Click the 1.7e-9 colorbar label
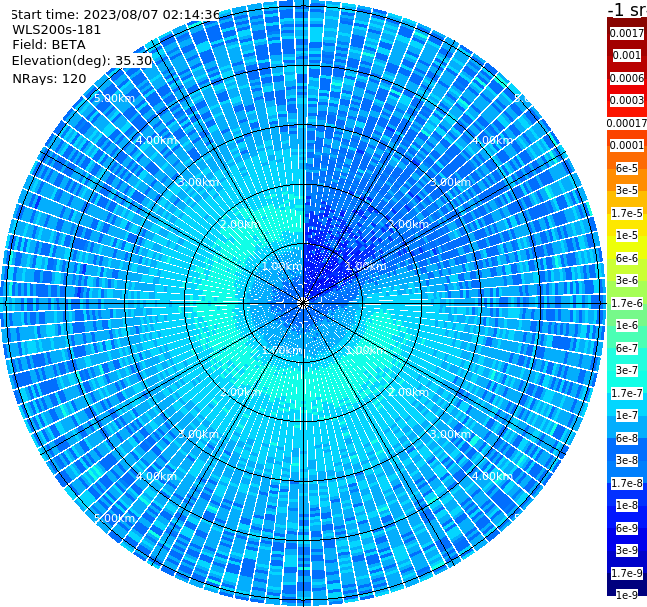Screen dimensions: 647x607 click(627, 573)
